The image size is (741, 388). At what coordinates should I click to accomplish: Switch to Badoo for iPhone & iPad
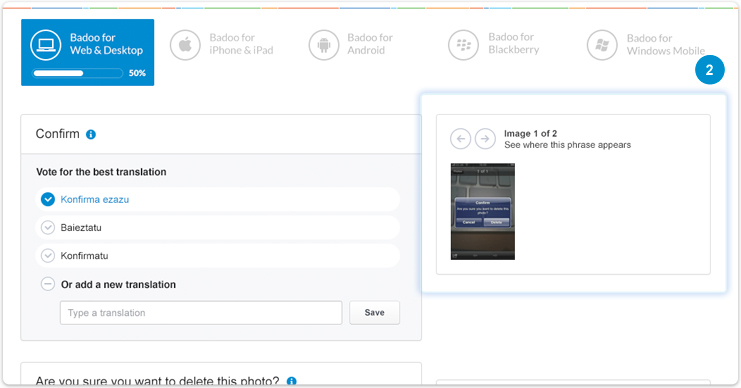pyautogui.click(x=222, y=44)
